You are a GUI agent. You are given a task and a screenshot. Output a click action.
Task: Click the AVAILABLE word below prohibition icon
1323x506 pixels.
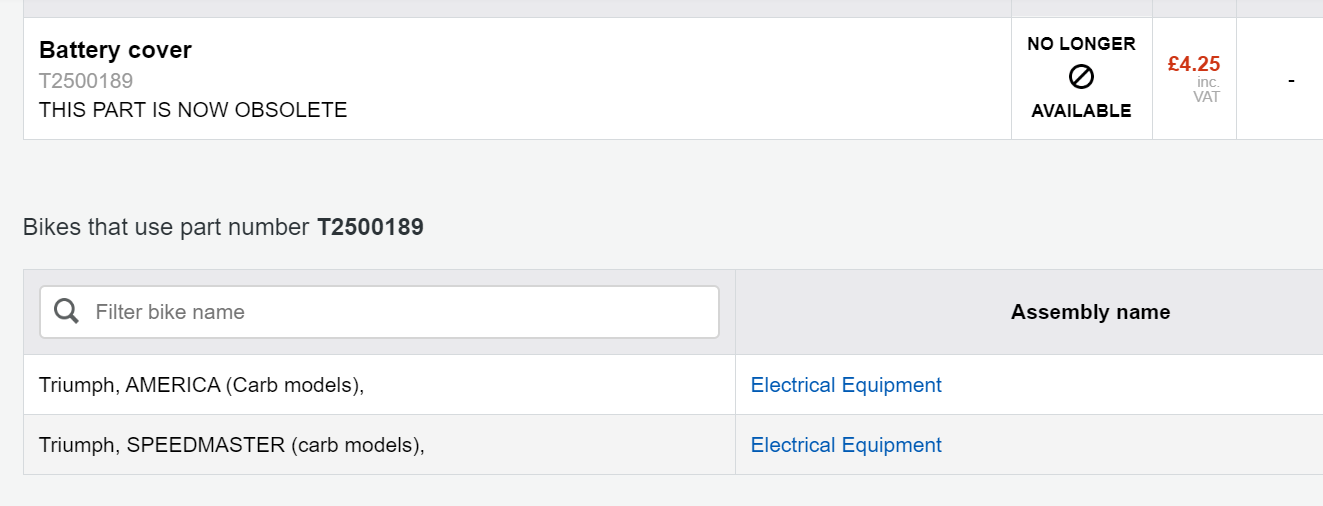pos(1081,111)
